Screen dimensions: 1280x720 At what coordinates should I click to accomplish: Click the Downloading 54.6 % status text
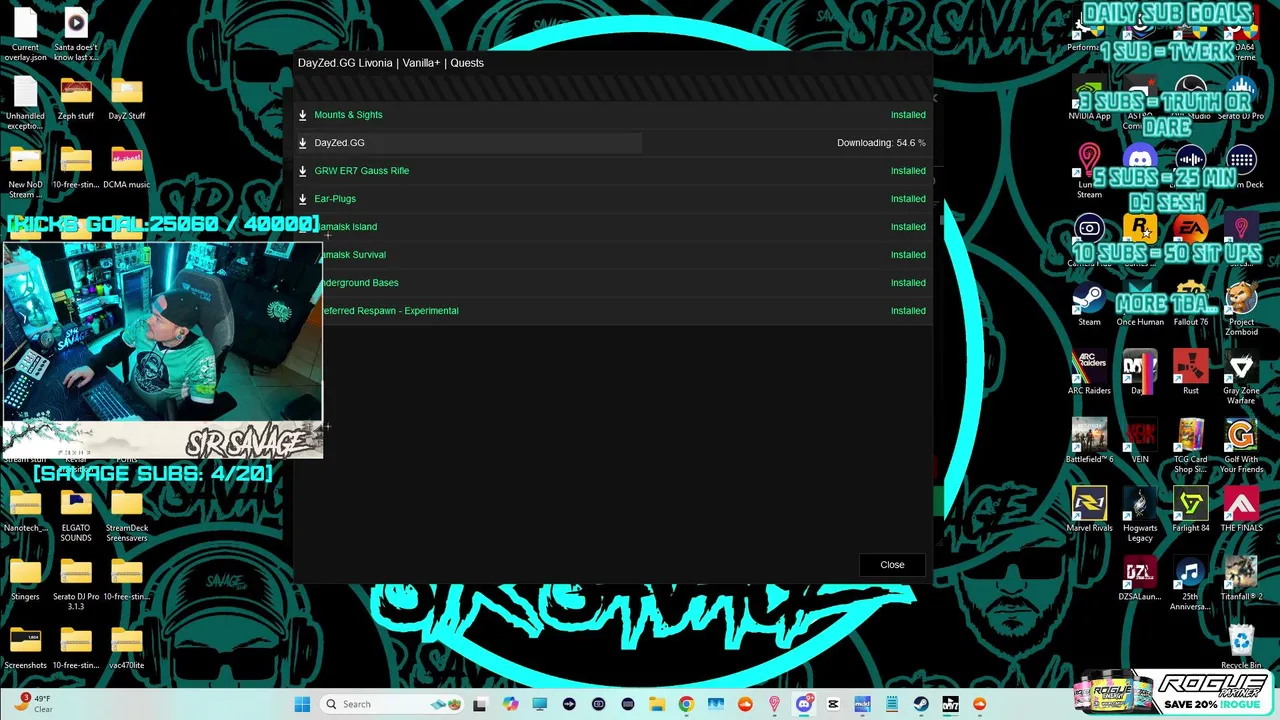[x=881, y=143]
